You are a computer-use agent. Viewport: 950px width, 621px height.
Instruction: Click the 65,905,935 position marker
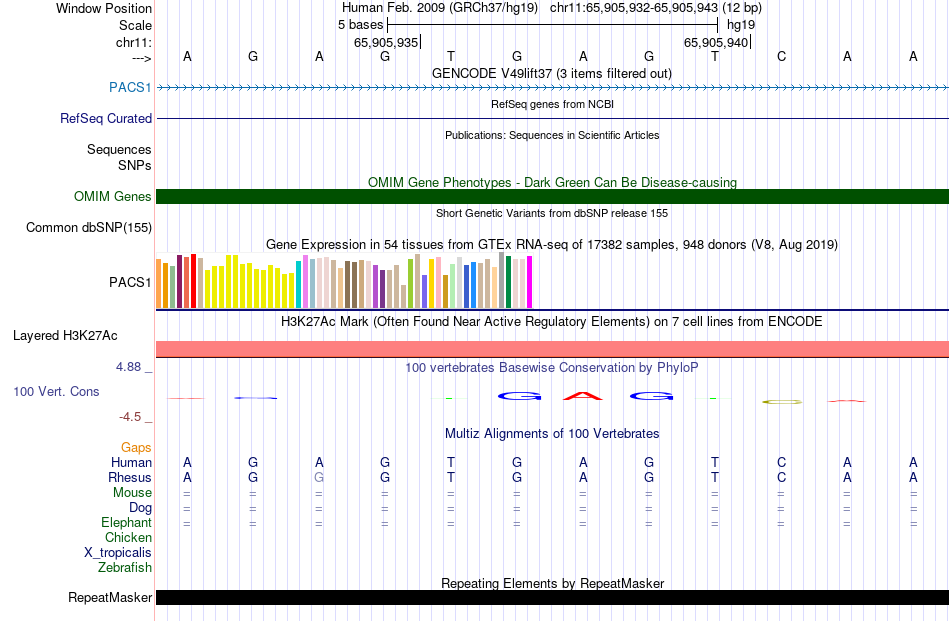point(386,42)
